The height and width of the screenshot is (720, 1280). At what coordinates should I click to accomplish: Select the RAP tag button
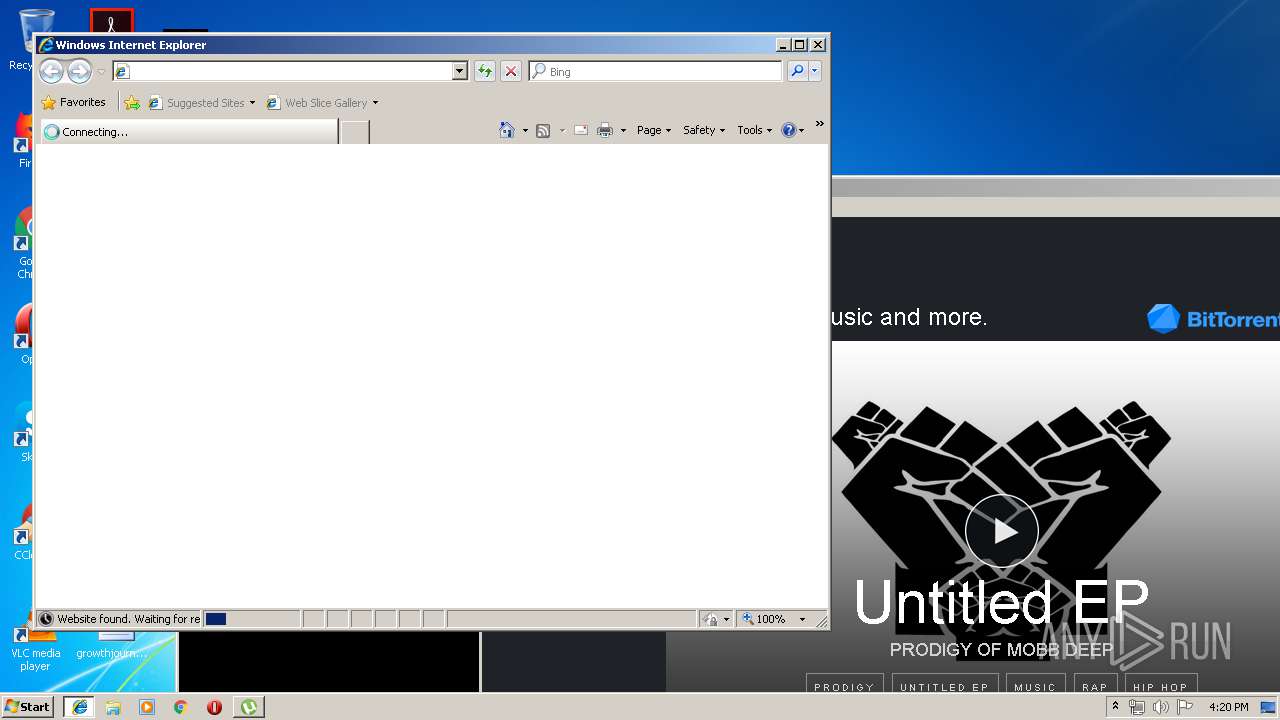(1095, 687)
